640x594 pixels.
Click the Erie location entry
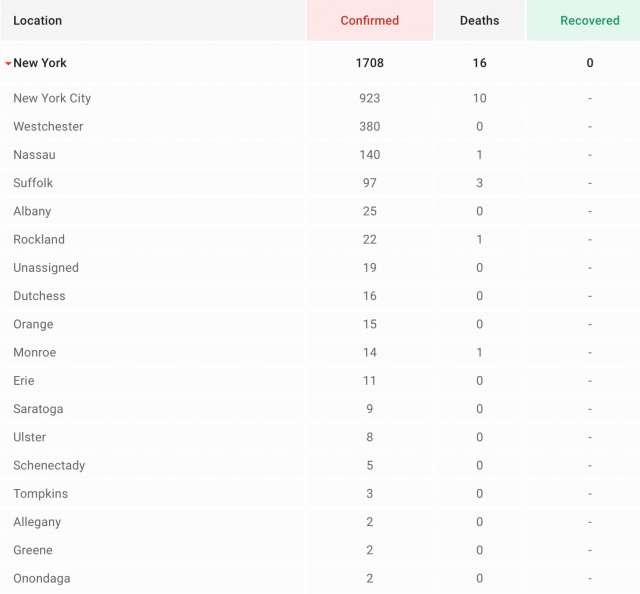coord(24,381)
